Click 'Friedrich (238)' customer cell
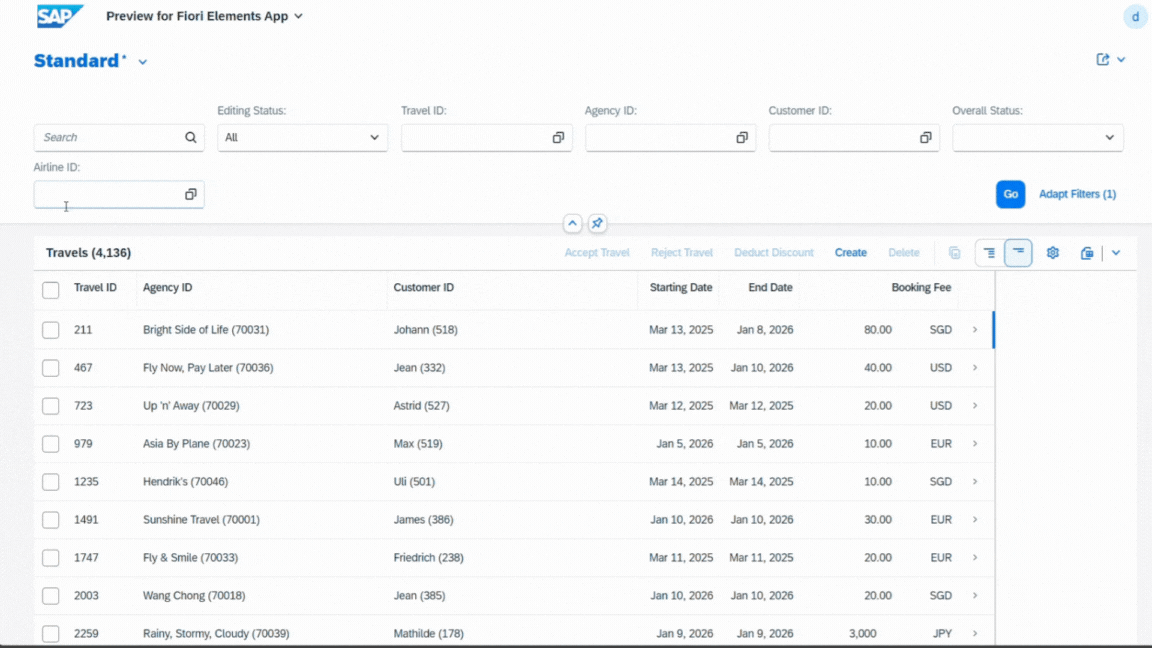Image resolution: width=1152 pixels, height=648 pixels. coord(428,558)
